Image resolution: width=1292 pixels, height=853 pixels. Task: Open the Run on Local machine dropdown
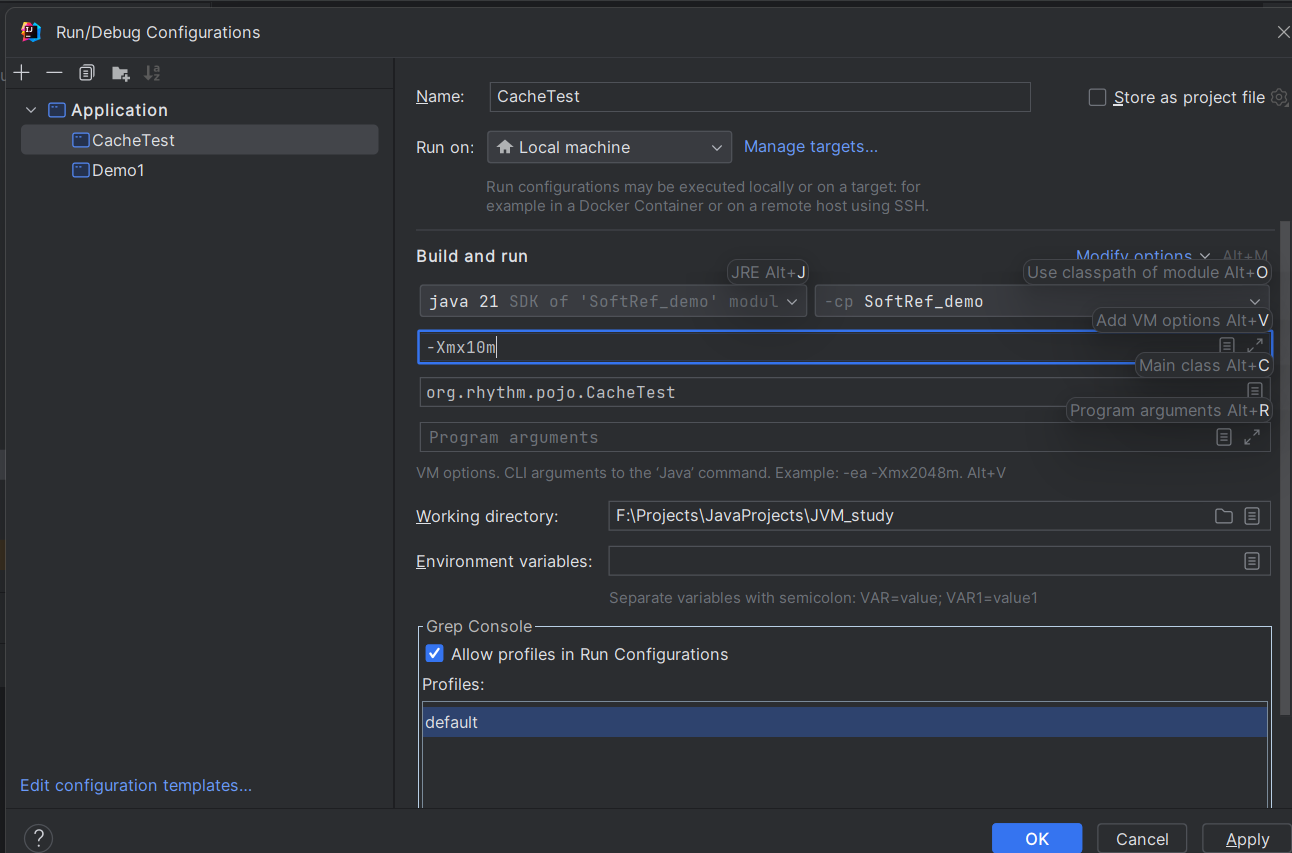[609, 147]
